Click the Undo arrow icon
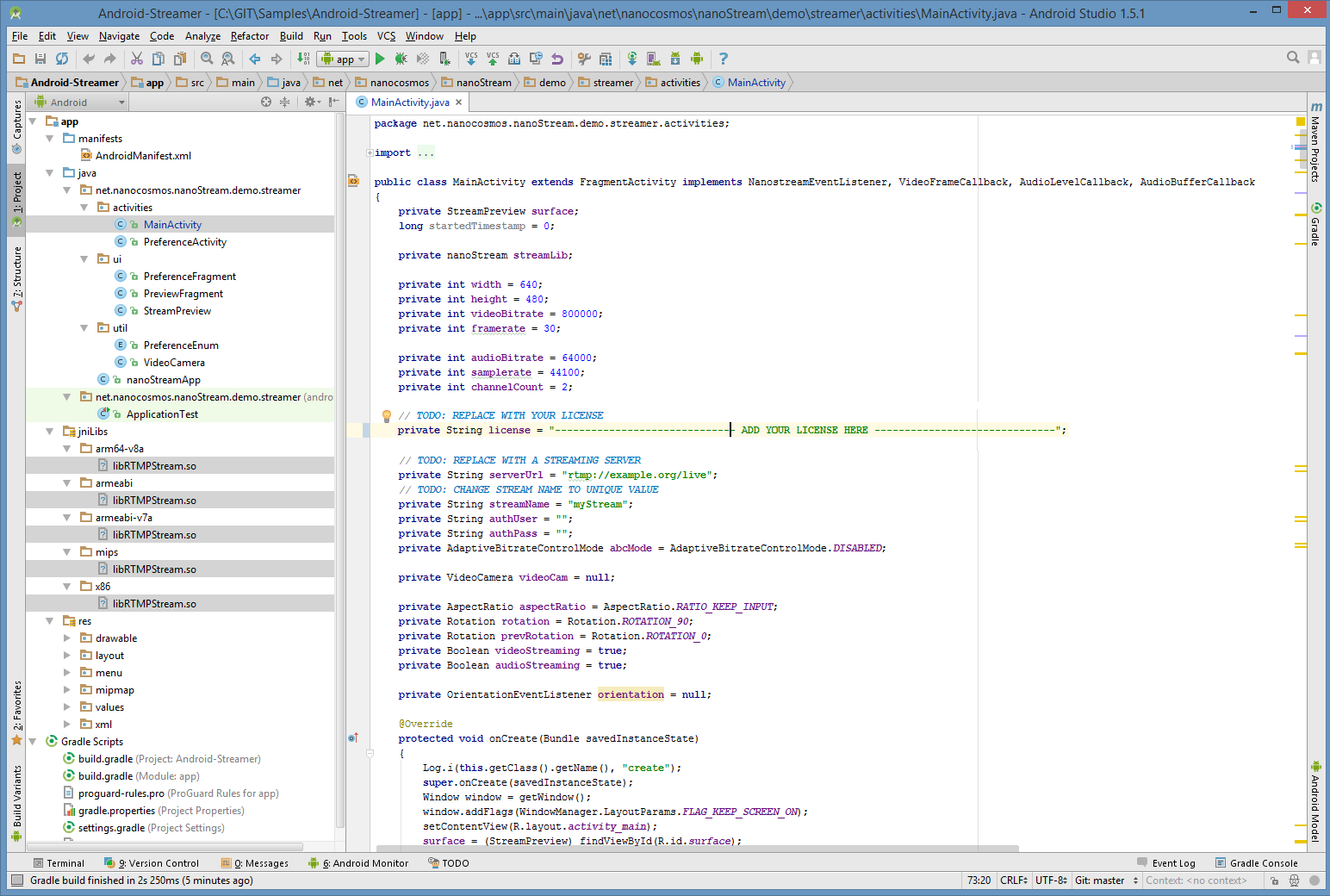The width and height of the screenshot is (1330, 896). [89, 59]
